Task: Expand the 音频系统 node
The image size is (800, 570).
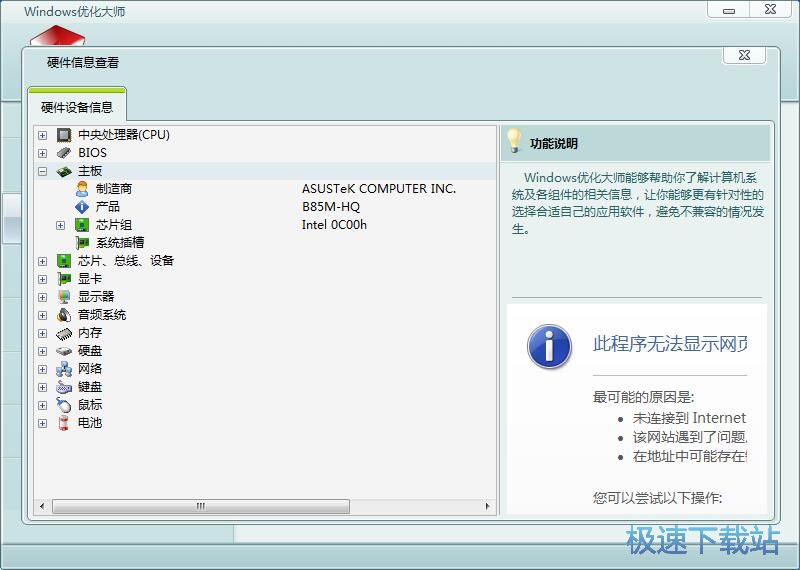Action: [42, 315]
